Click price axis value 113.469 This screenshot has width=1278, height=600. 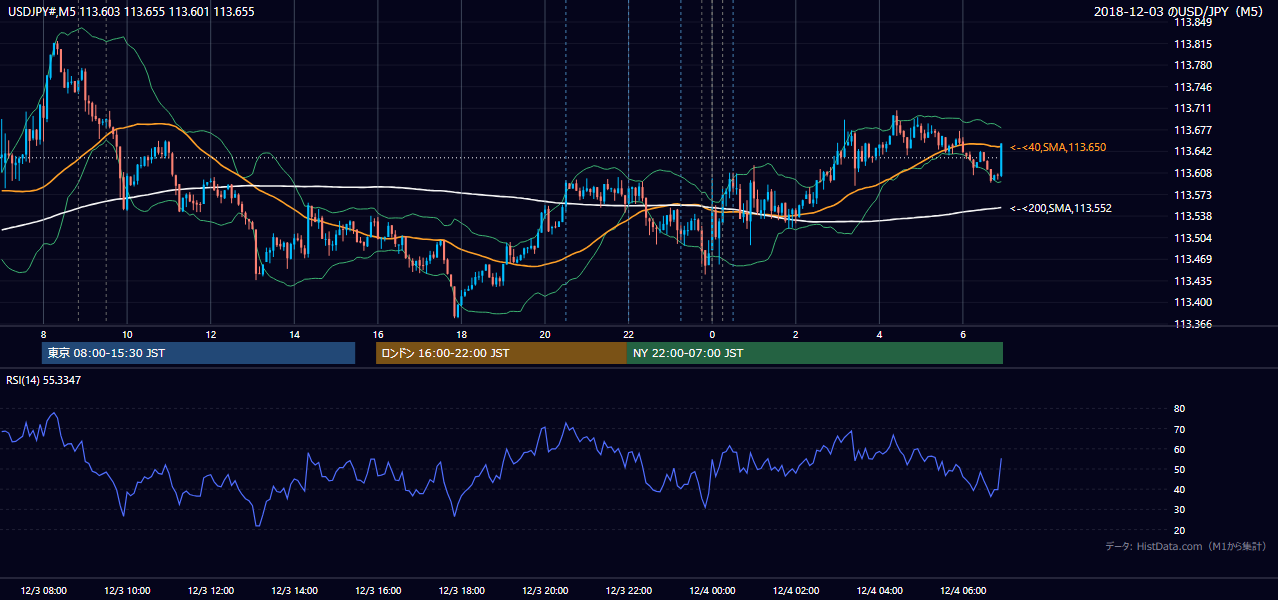[x=1192, y=259]
